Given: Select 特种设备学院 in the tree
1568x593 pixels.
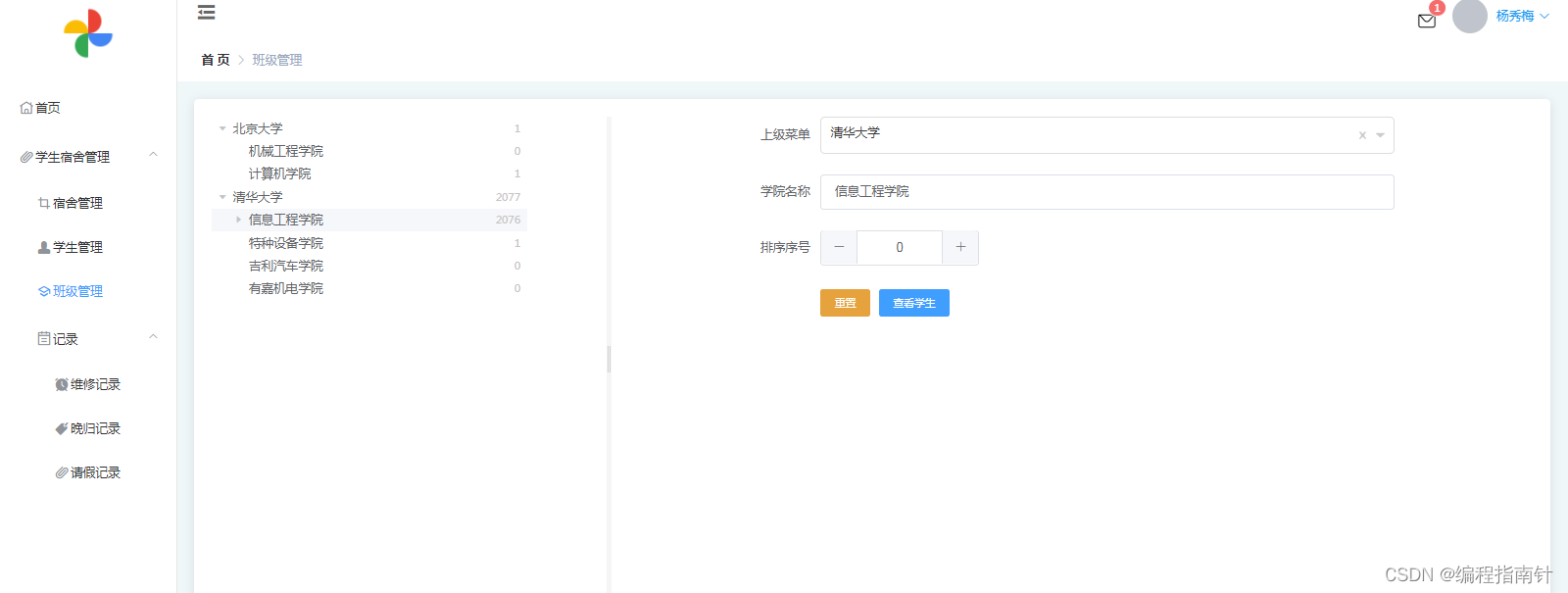Looking at the screenshot, I should pyautogui.click(x=285, y=243).
